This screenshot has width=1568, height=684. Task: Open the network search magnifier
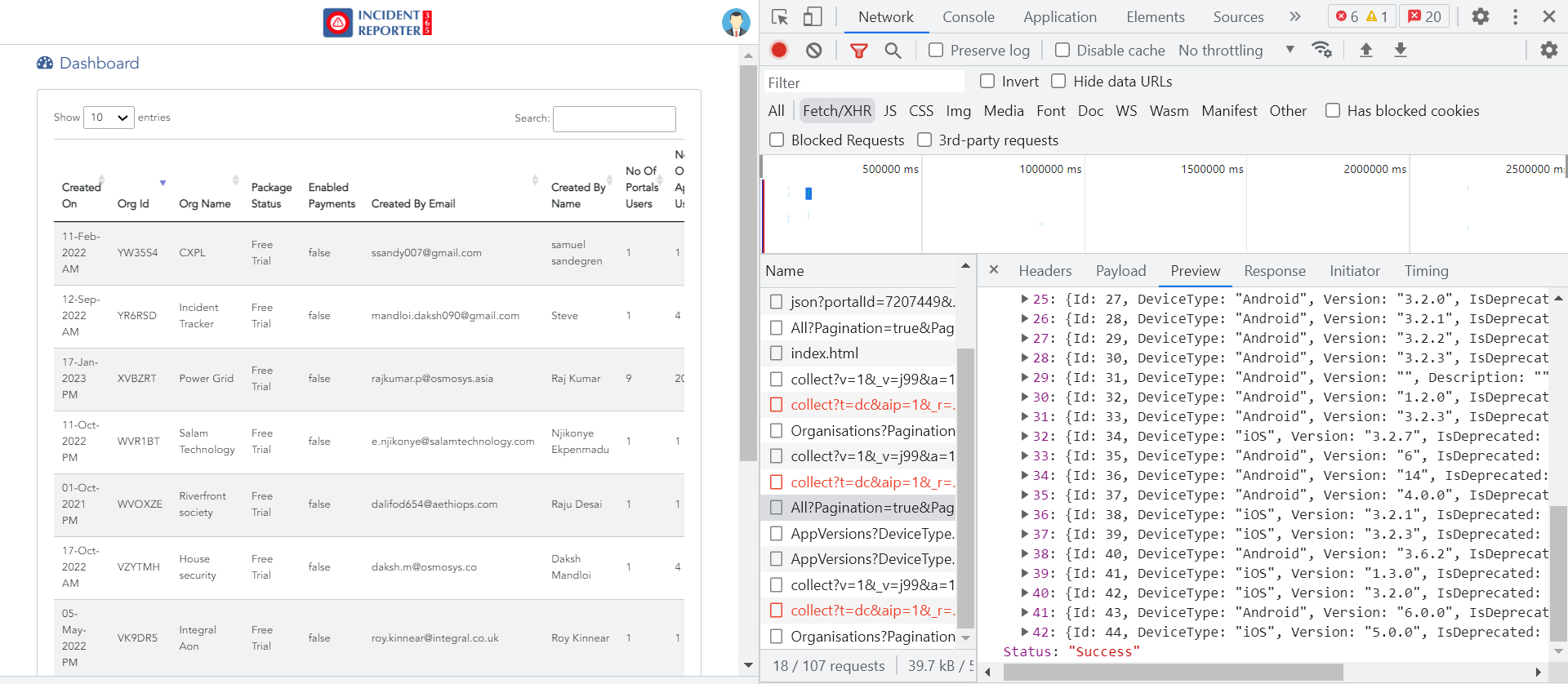(893, 51)
